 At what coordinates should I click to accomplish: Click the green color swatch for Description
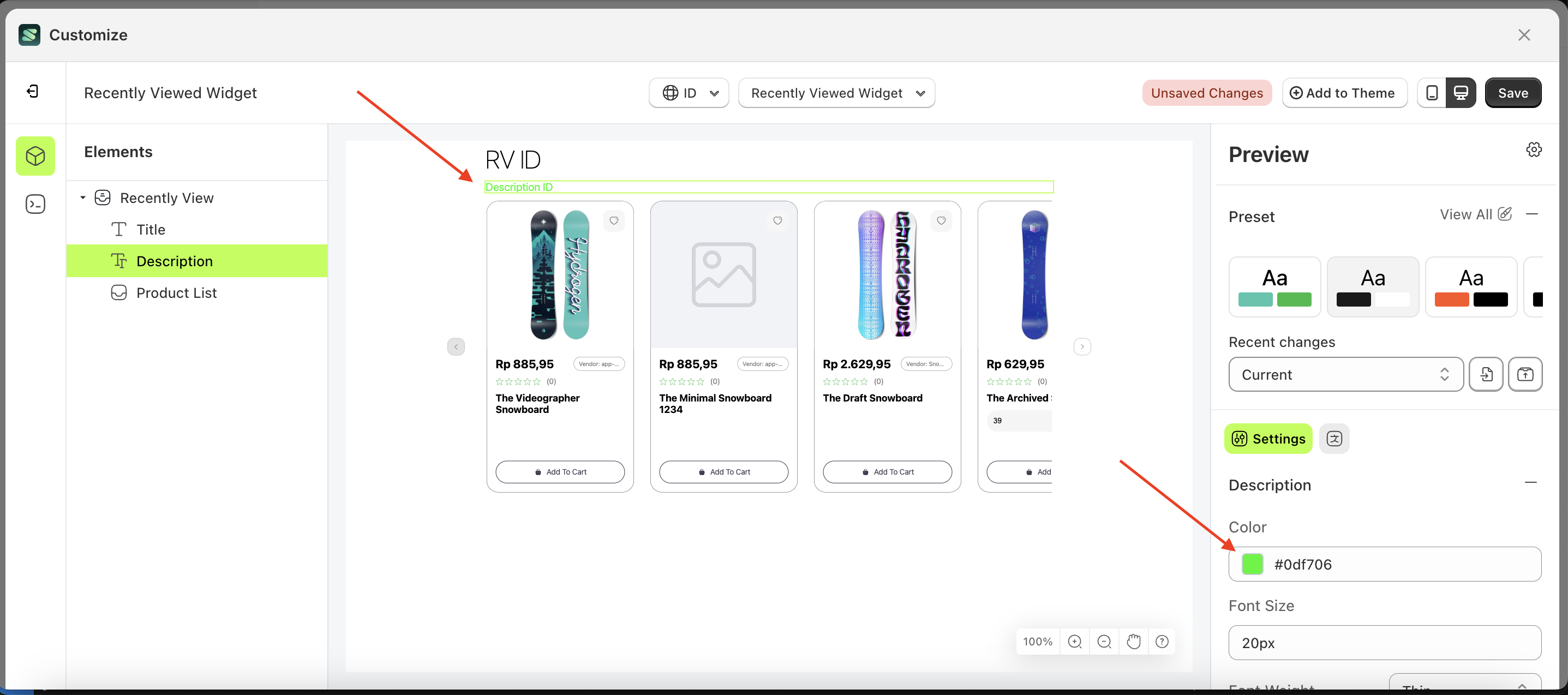(x=1252, y=564)
